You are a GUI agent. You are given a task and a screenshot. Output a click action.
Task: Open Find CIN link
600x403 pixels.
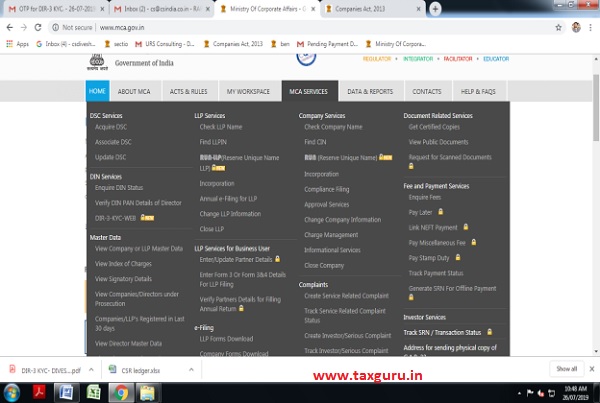click(315, 142)
